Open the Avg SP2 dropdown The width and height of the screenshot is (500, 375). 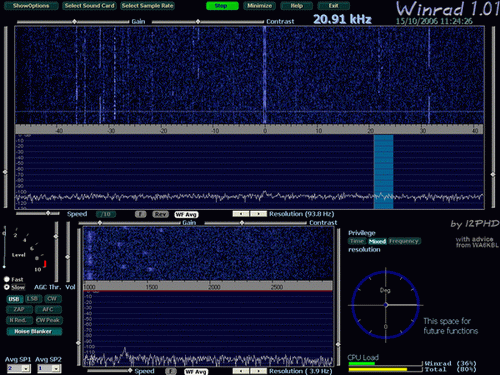(57, 368)
